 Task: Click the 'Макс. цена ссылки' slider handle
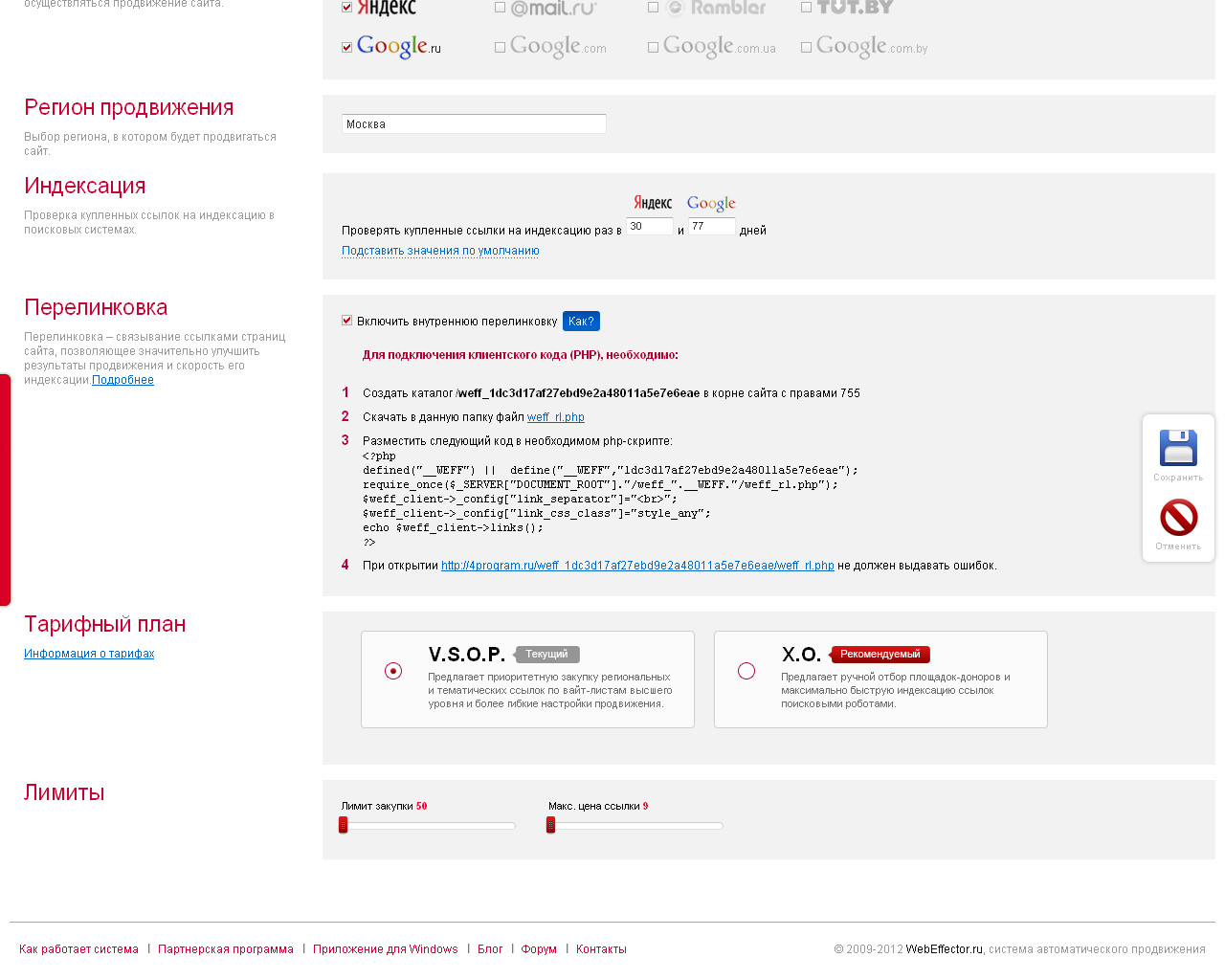point(550,825)
